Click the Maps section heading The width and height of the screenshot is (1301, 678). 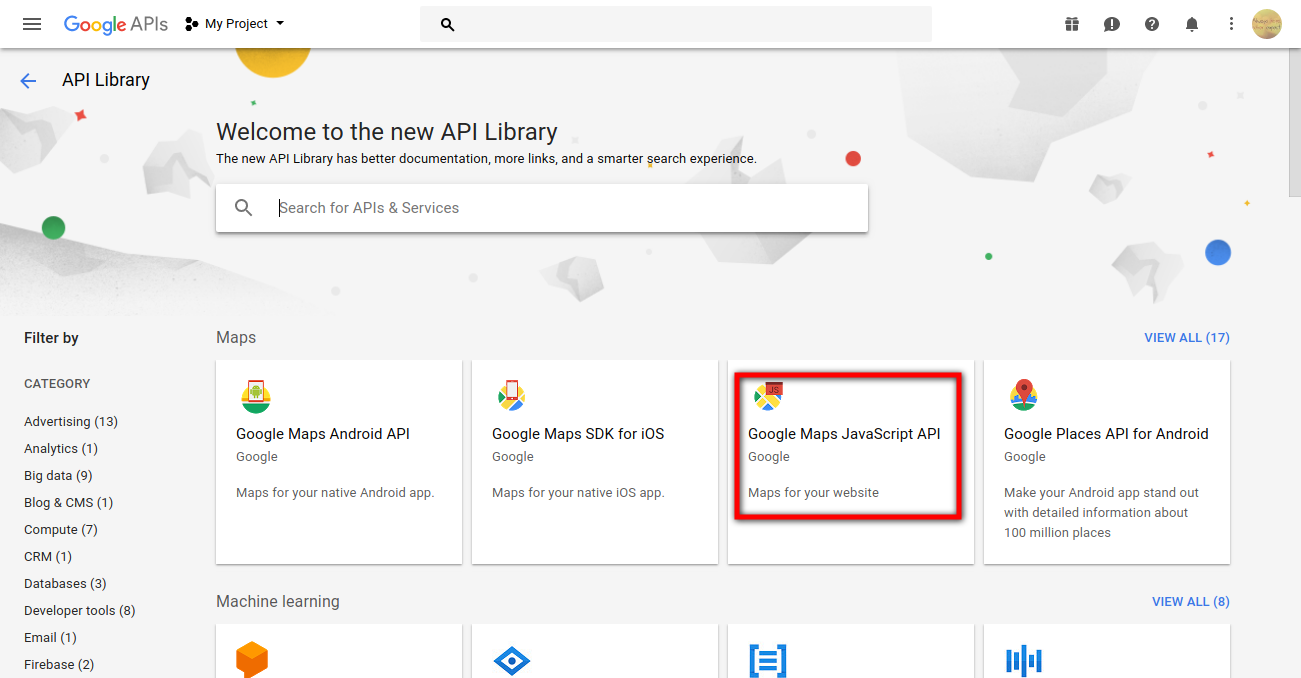point(236,338)
